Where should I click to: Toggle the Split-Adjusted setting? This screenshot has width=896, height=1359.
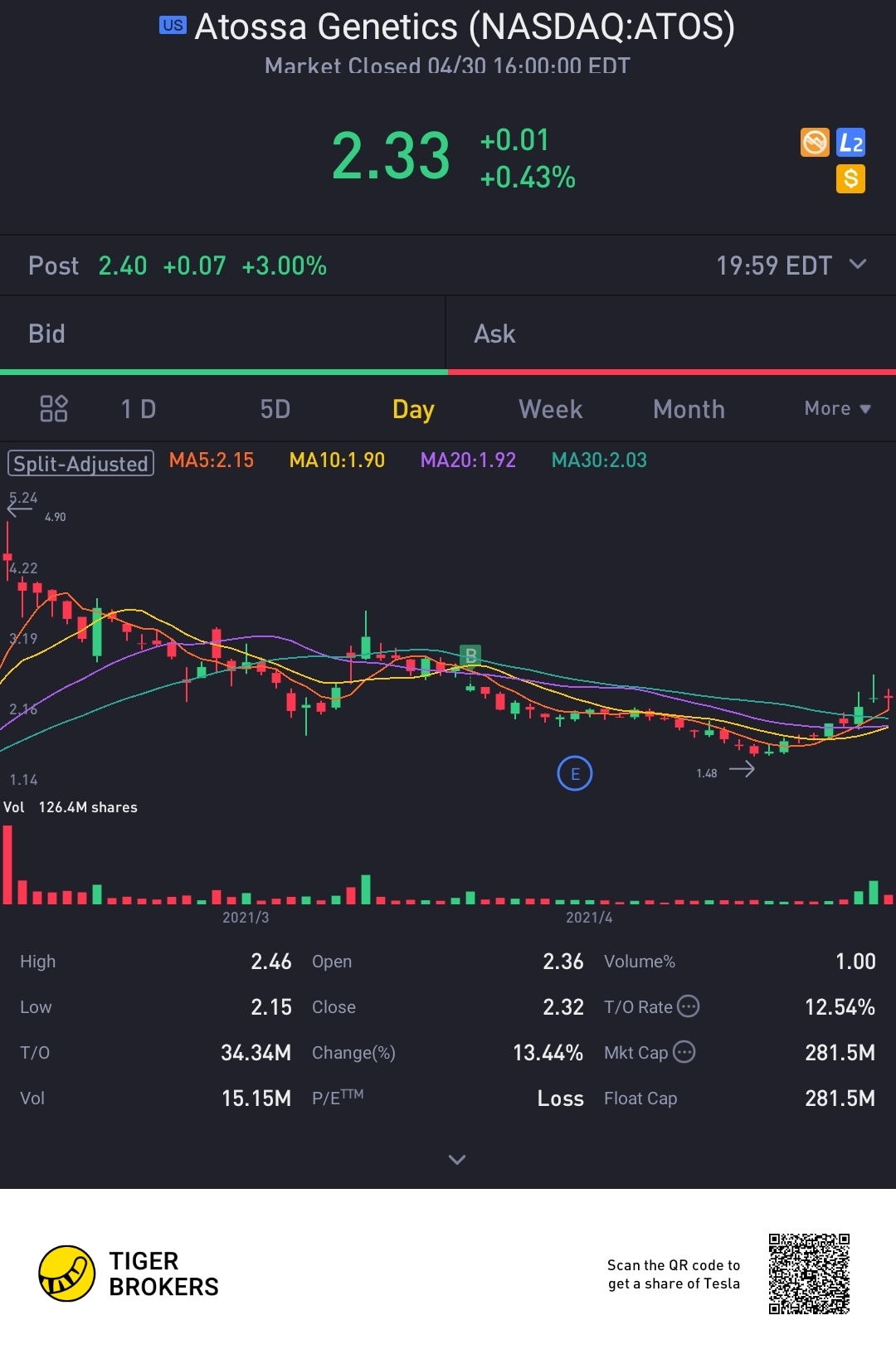(x=80, y=463)
